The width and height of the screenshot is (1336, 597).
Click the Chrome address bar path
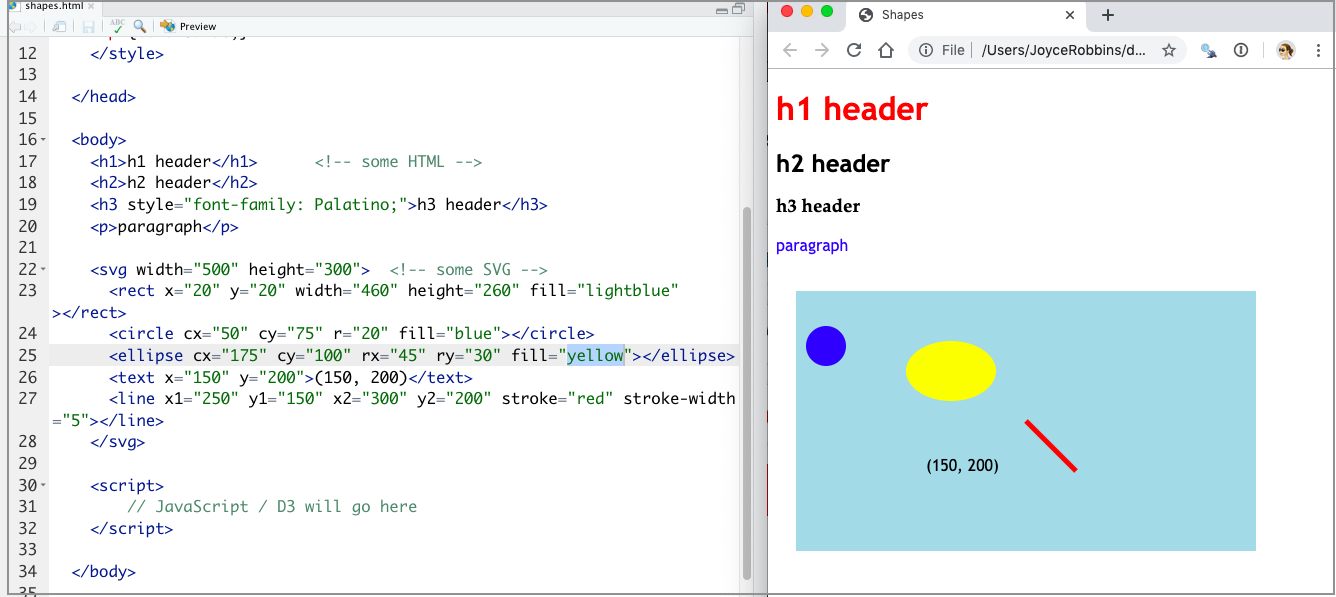tap(1063, 50)
